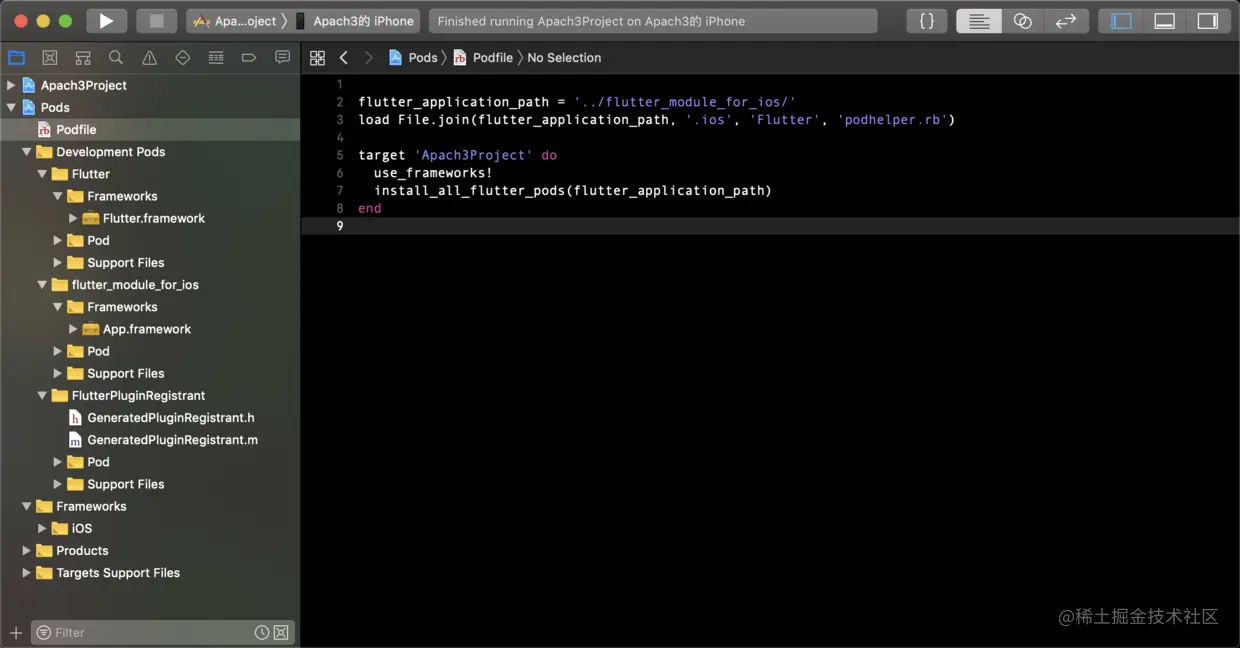This screenshot has height=648, width=1240.
Task: Show the Breakpoint navigator
Action: (249, 58)
